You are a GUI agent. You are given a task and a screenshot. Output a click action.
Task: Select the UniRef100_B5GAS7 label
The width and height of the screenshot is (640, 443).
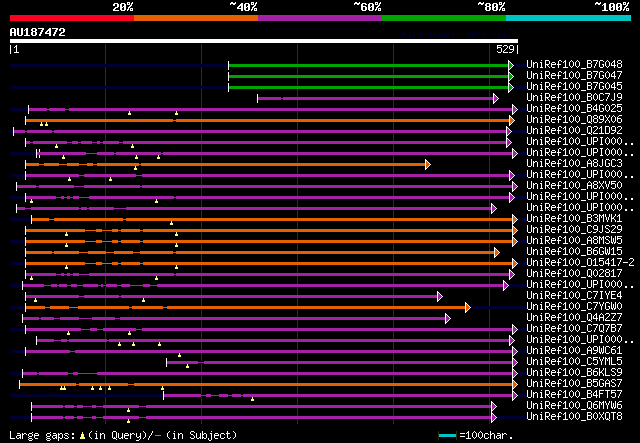(x=574, y=384)
